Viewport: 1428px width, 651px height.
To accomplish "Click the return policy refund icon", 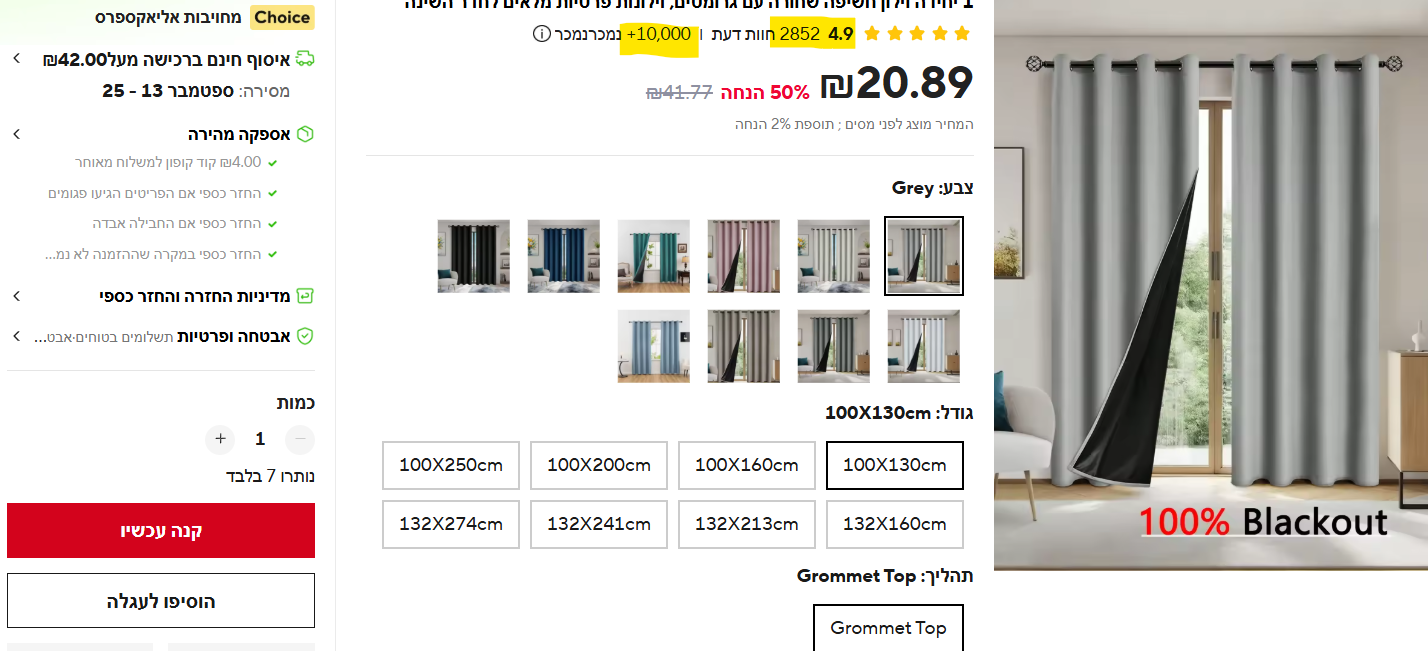I will (305, 296).
